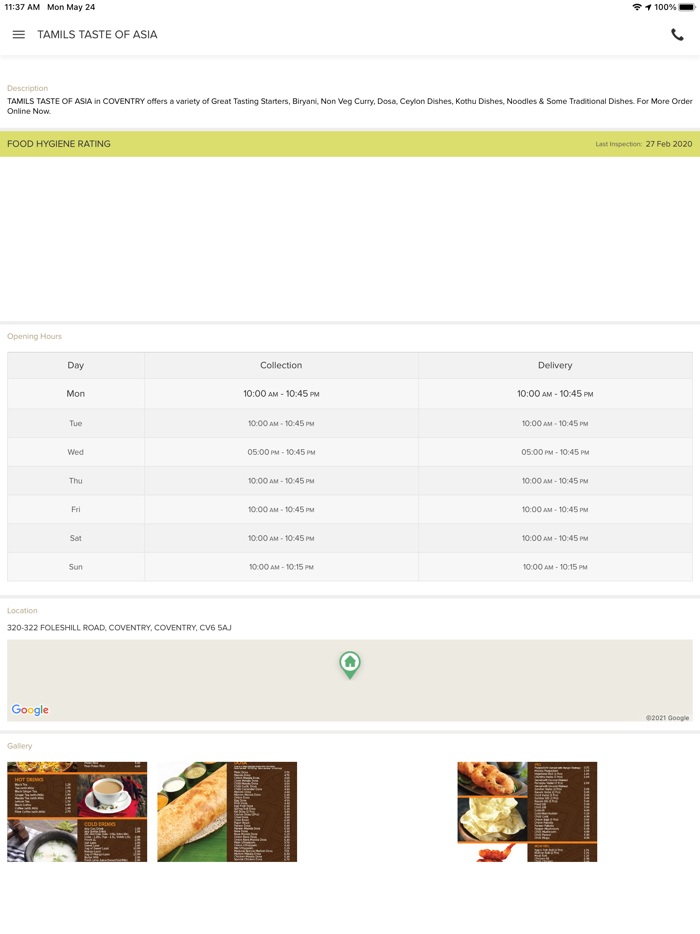The height and width of the screenshot is (934, 700).
Task: Click the ©2021 Google map attribution
Action: (x=667, y=718)
